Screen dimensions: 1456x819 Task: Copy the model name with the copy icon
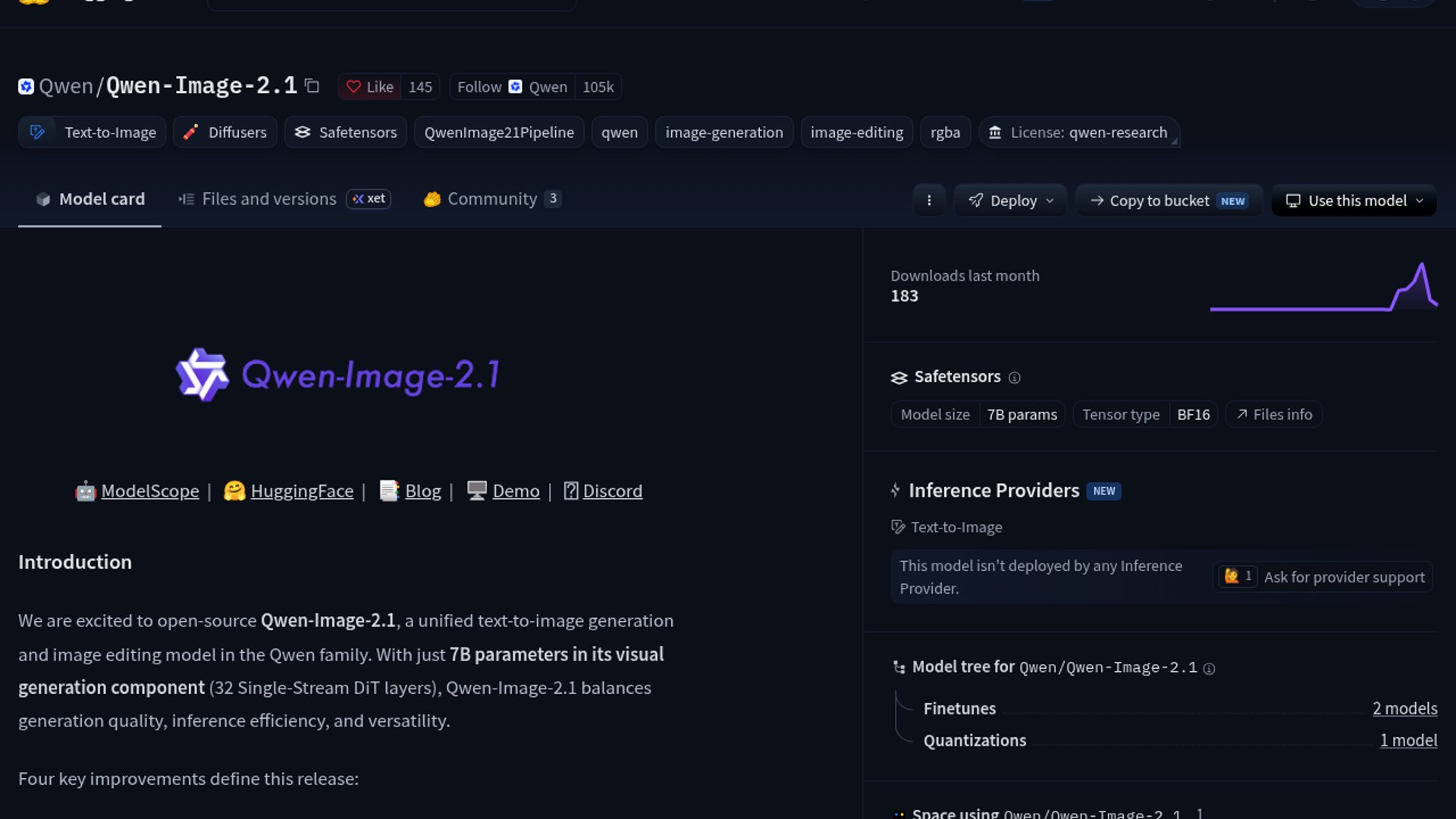[312, 86]
